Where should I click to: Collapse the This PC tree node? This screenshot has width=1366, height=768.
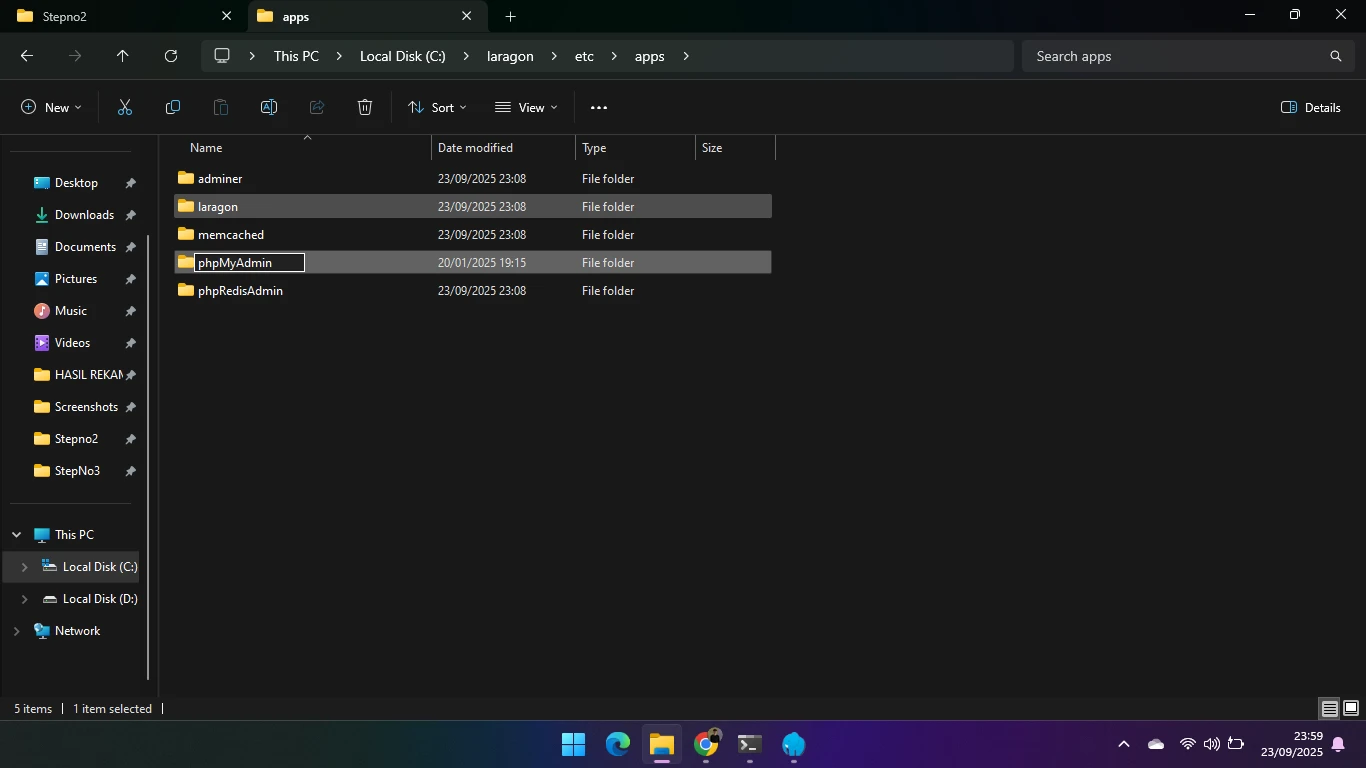pos(16,535)
